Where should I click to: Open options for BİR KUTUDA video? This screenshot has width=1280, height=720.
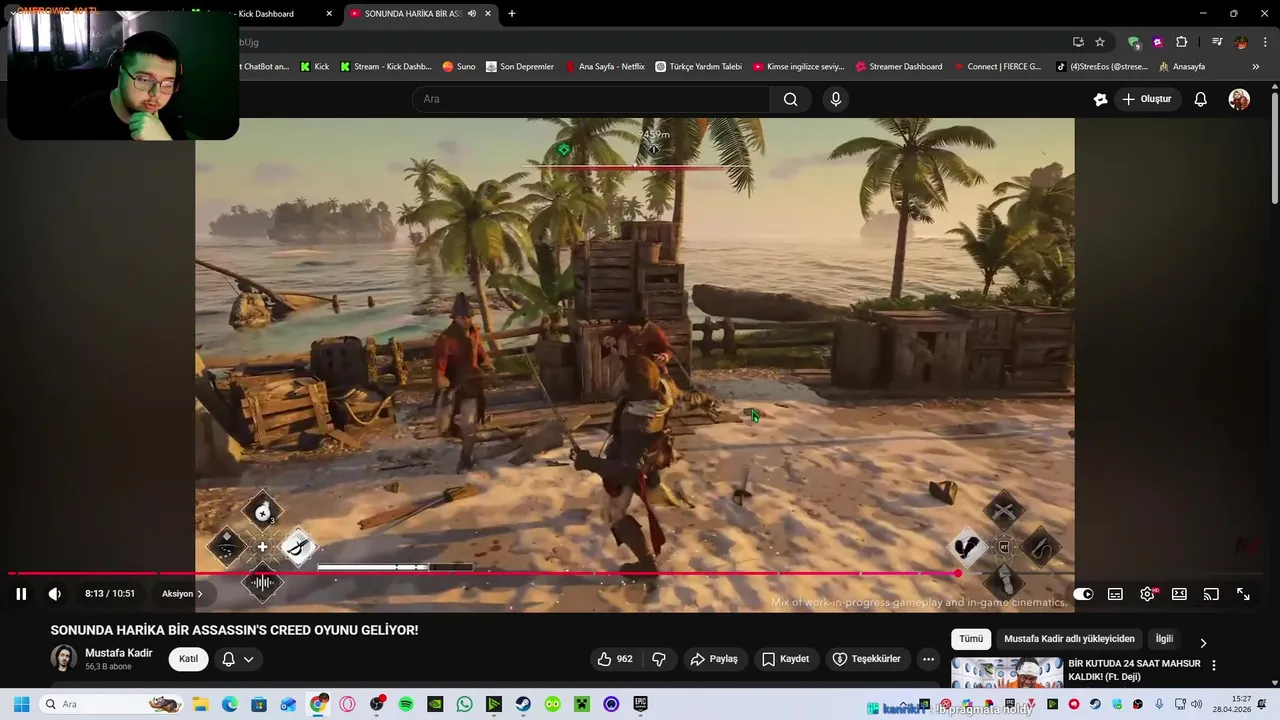pos(1214,665)
